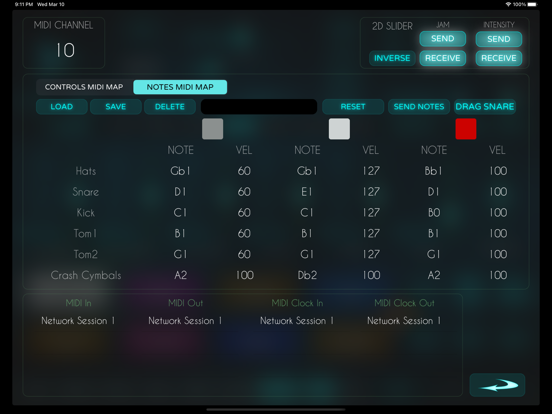This screenshot has height=414, width=552.
Task: Click the LOAD button
Action: point(62,107)
